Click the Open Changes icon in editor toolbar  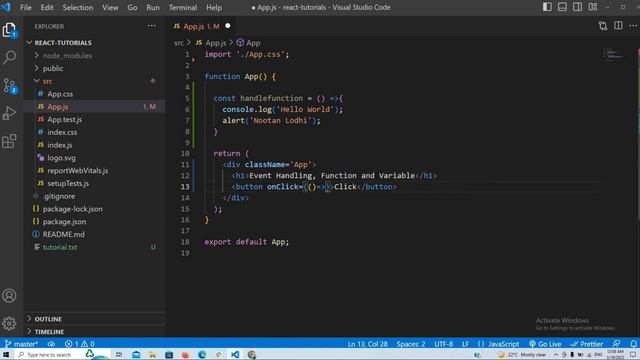pyautogui.click(x=603, y=26)
